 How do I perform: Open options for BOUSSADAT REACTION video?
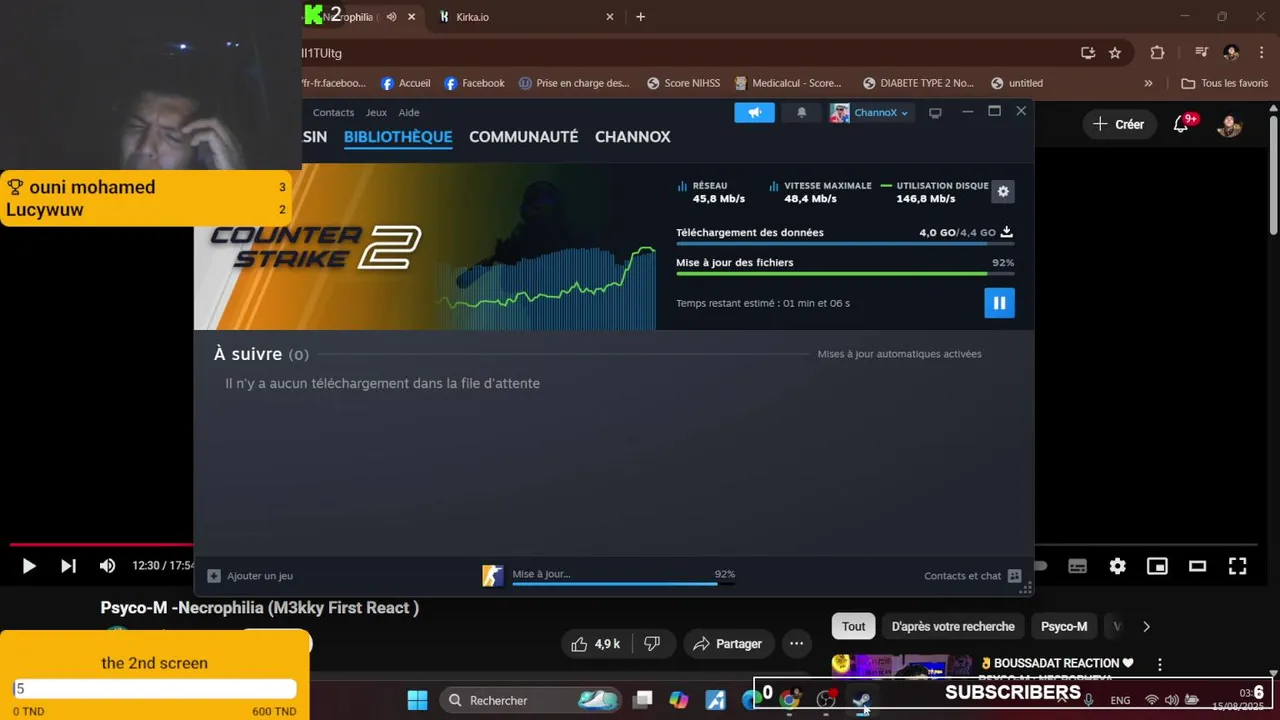(x=1160, y=664)
